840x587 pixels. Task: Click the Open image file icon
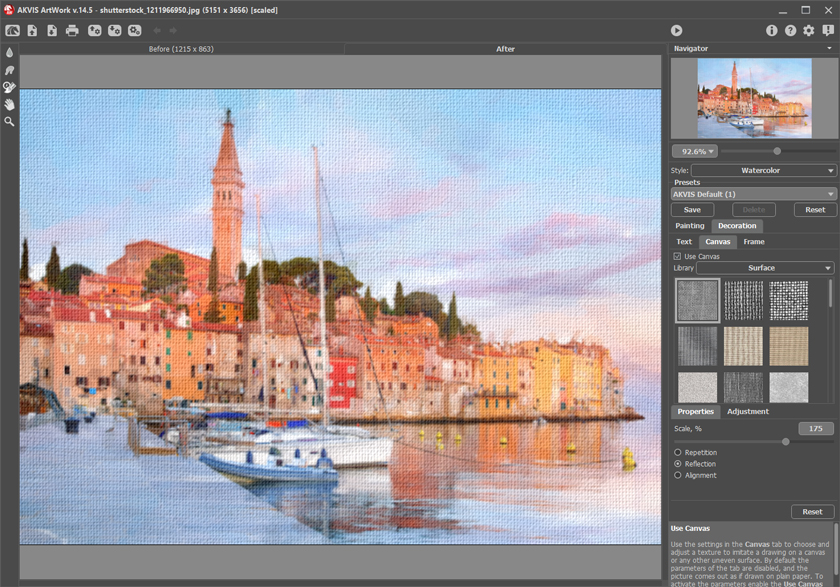pos(32,31)
